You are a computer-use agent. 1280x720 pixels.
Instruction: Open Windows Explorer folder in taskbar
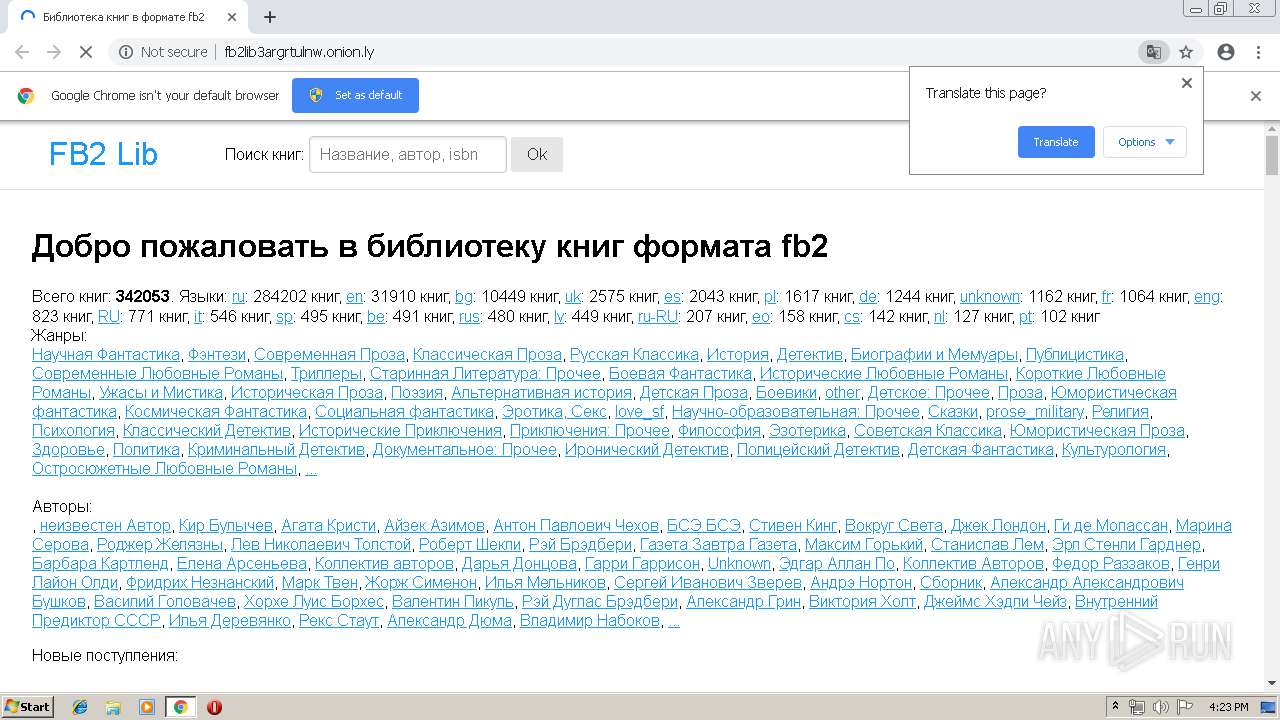tap(113, 707)
